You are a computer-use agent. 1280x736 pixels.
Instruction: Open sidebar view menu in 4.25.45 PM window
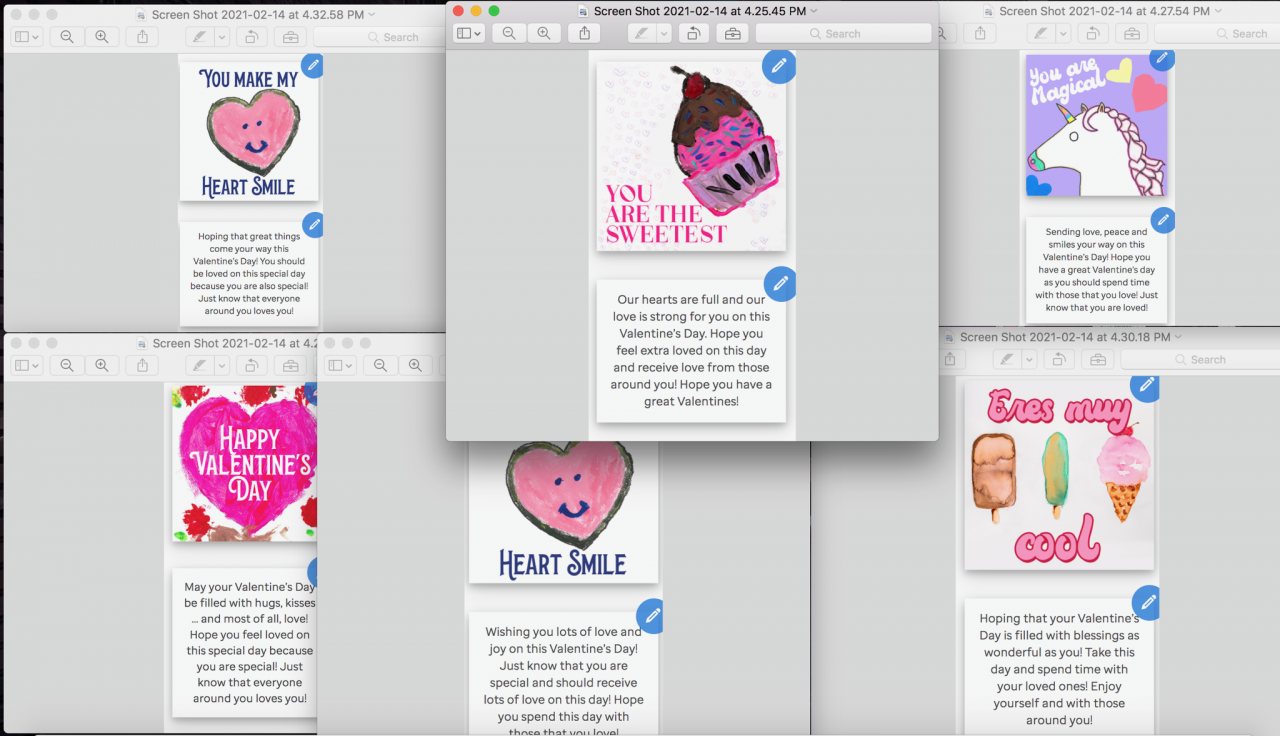click(468, 33)
